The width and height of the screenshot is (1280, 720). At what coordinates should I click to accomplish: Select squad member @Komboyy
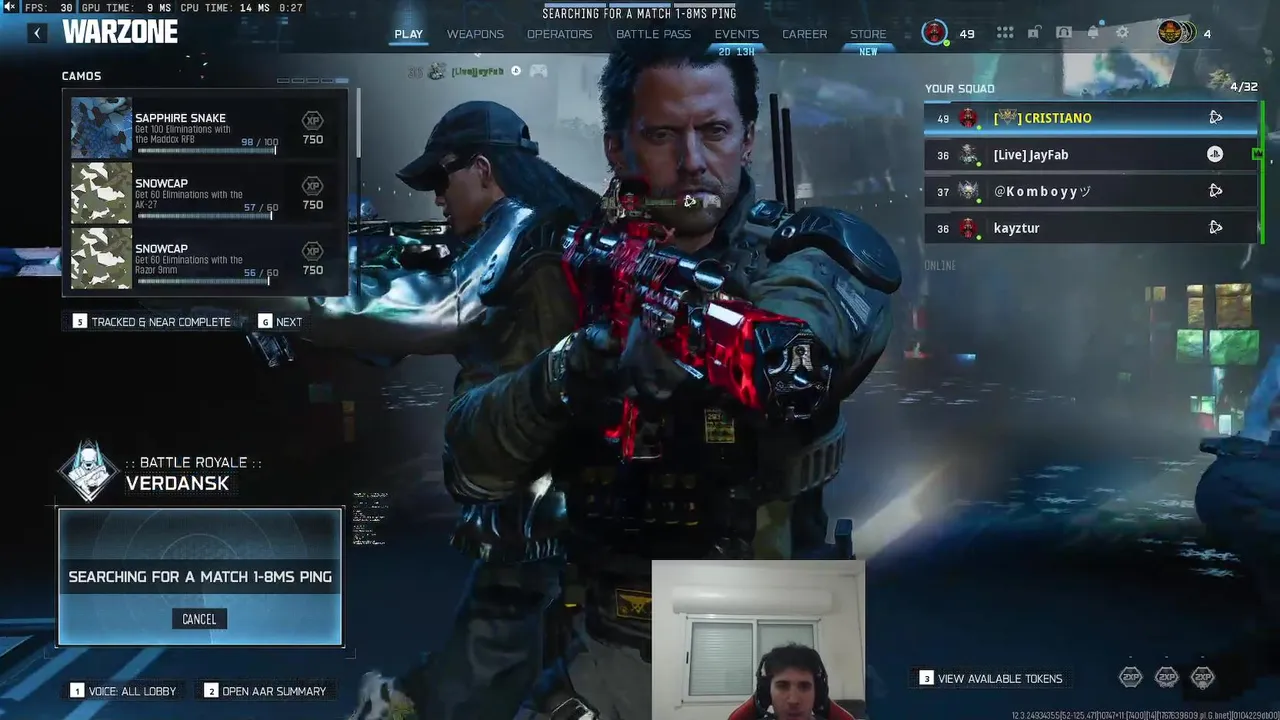1090,191
